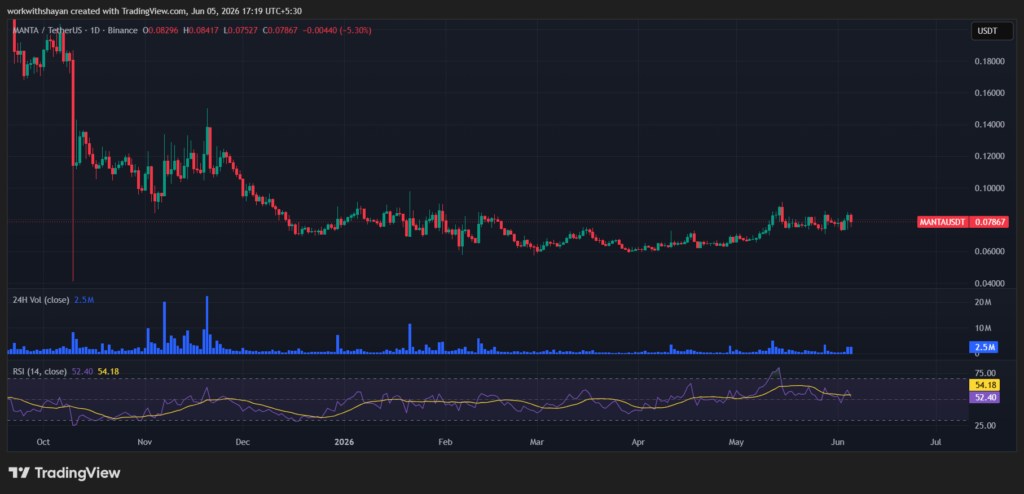Click the -5.30% change value in header
This screenshot has height=494, width=1024.
coord(357,30)
